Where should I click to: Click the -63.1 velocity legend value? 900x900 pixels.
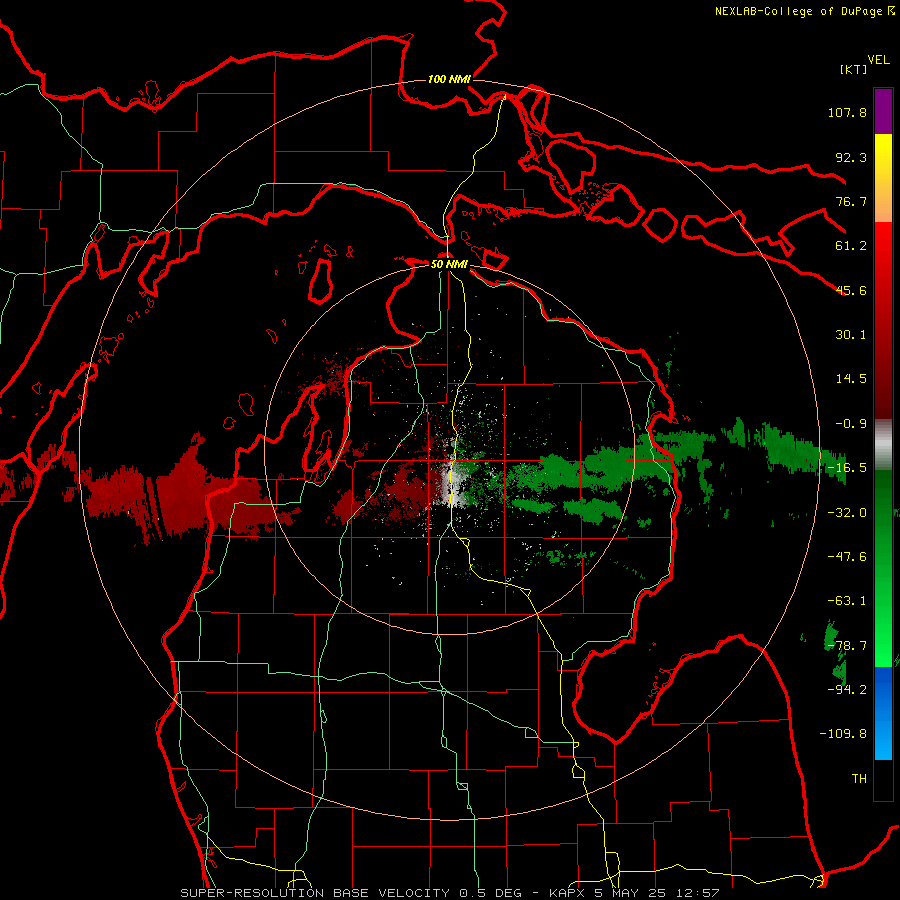tap(847, 601)
